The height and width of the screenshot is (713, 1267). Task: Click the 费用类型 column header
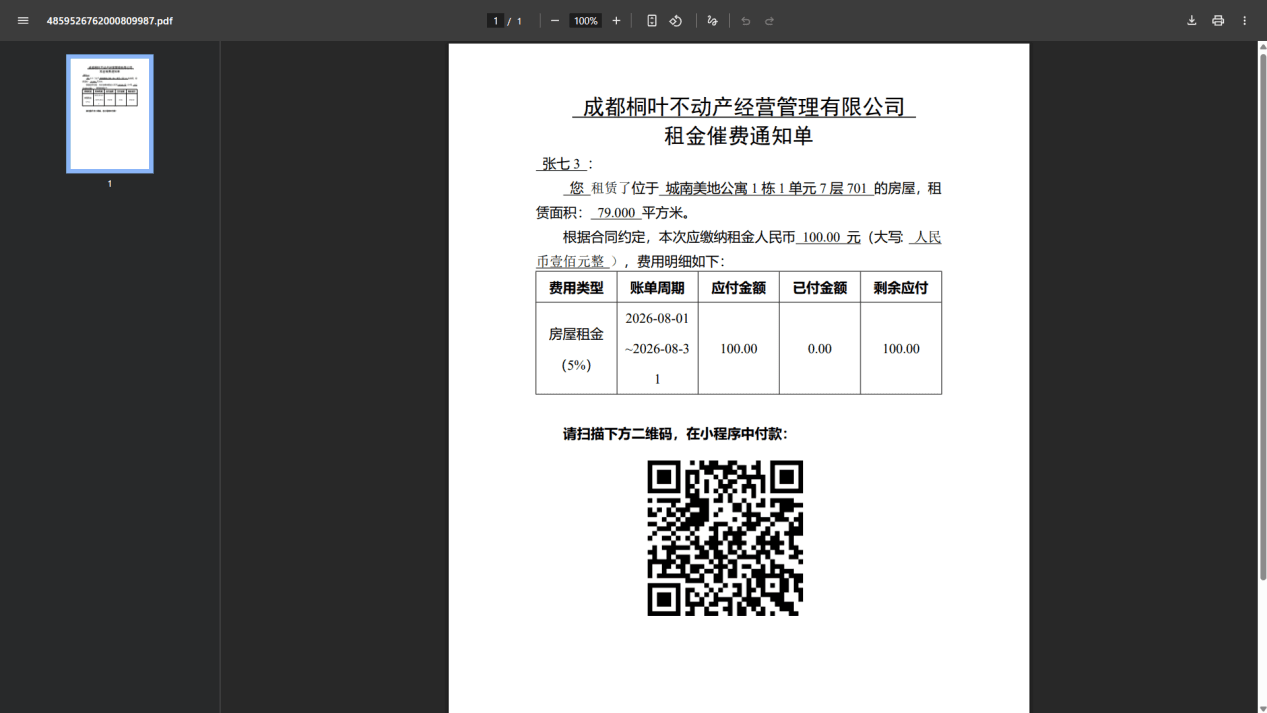[576, 288]
